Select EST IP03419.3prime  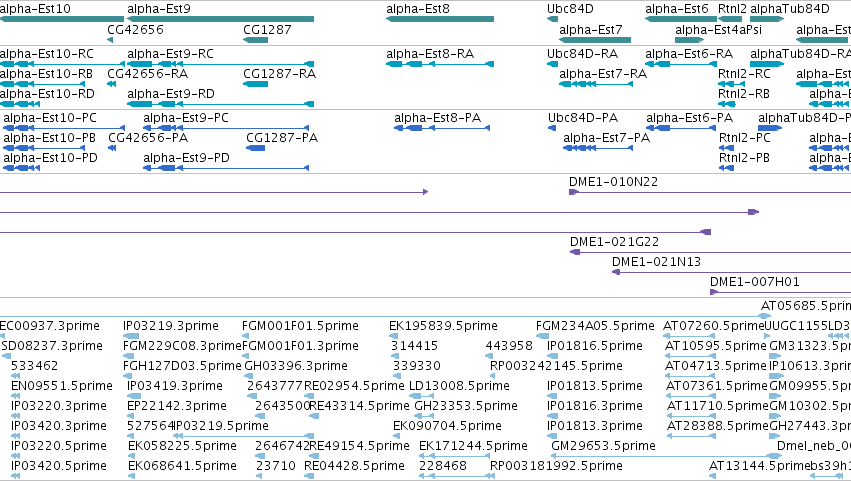175,386
